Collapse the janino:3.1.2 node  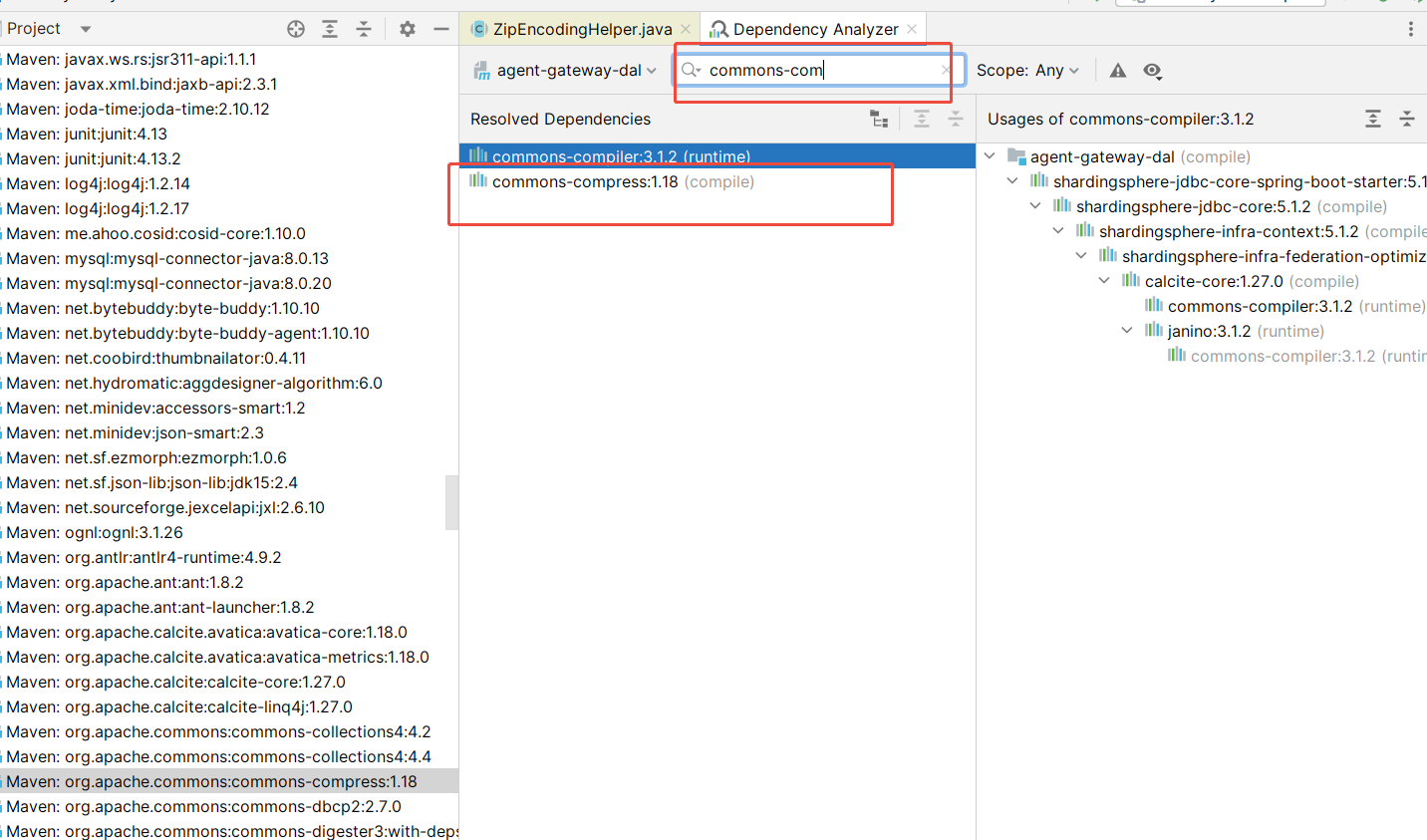pyautogui.click(x=1127, y=331)
